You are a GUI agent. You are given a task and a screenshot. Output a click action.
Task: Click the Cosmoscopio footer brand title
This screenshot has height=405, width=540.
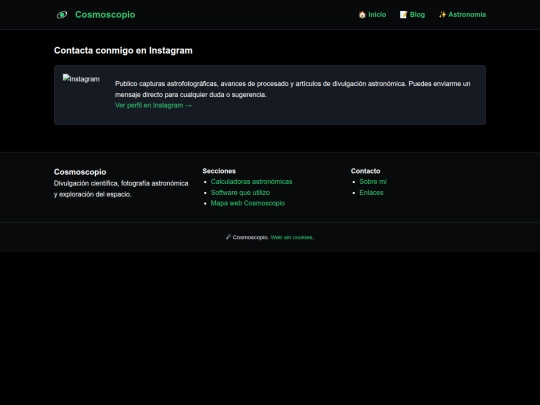(x=80, y=172)
